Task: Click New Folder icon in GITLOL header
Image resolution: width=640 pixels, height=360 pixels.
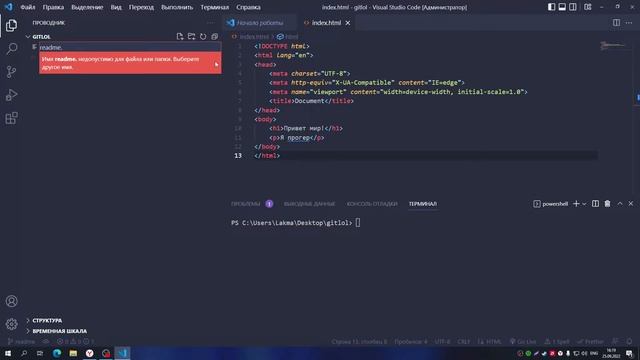Action: point(191,37)
